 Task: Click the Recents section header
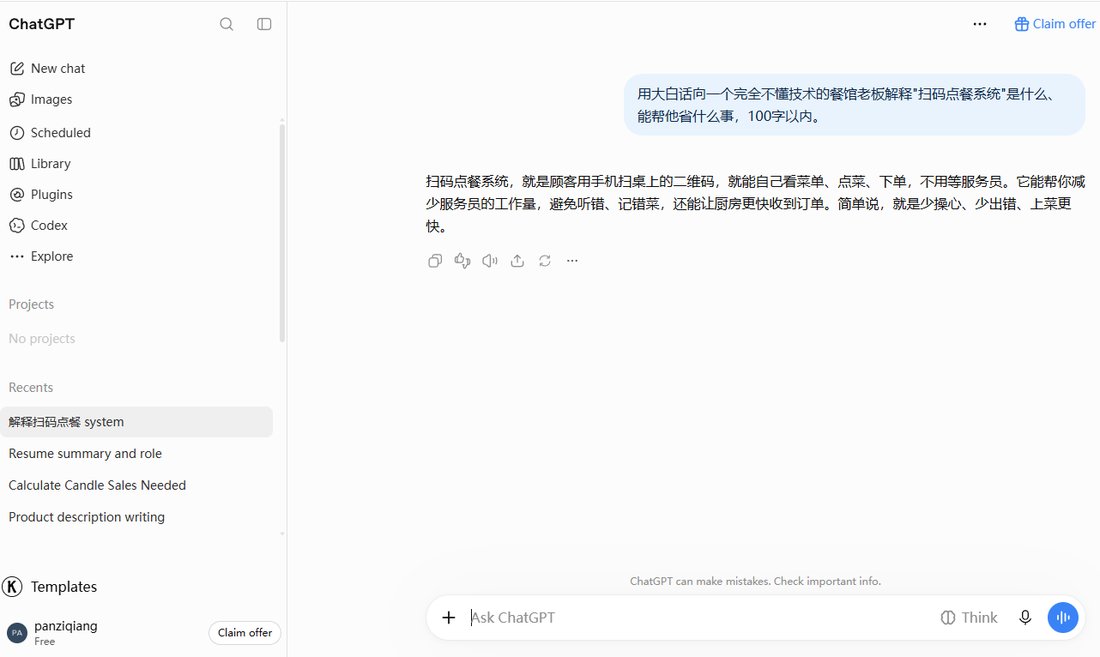click(x=31, y=387)
